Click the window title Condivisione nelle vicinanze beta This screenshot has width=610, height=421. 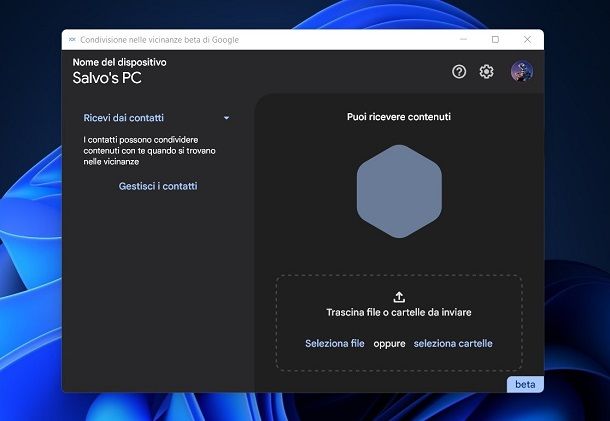(160, 40)
